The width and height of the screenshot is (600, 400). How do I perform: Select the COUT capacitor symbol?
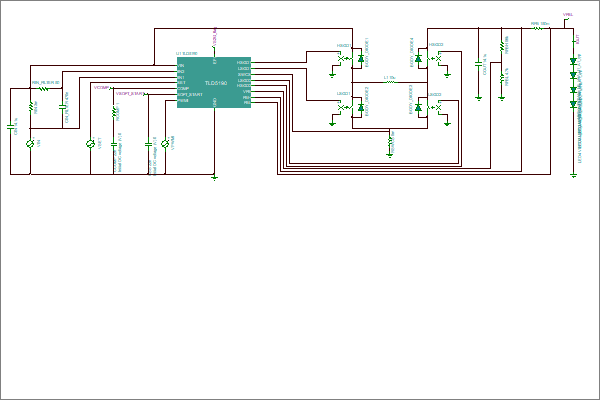click(478, 63)
